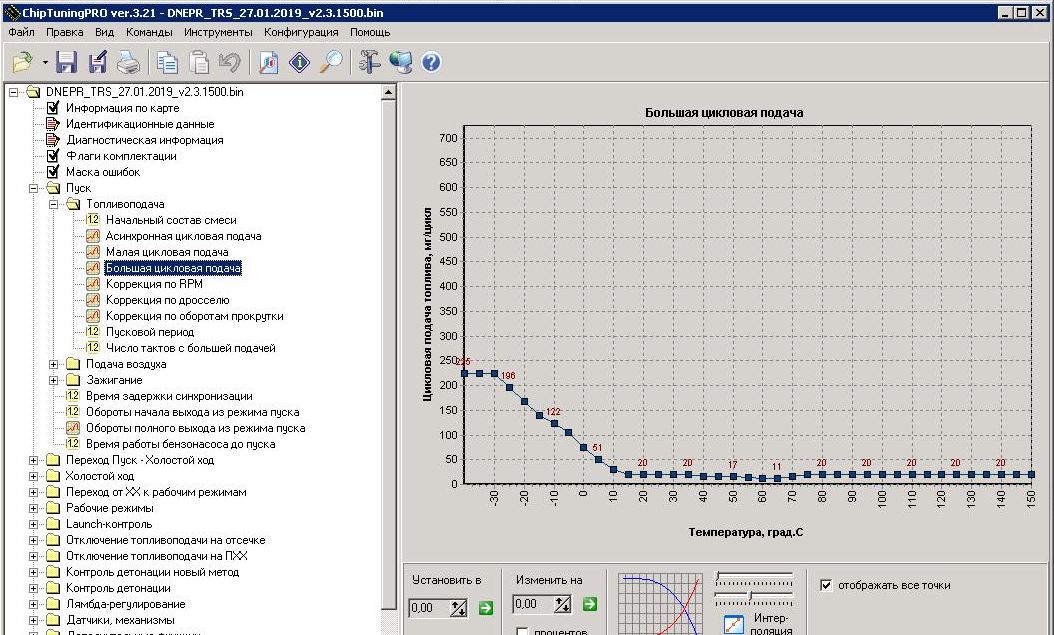The image size is (1054, 635).
Task: Click the Paste clipboard toolbar icon
Action: [199, 62]
